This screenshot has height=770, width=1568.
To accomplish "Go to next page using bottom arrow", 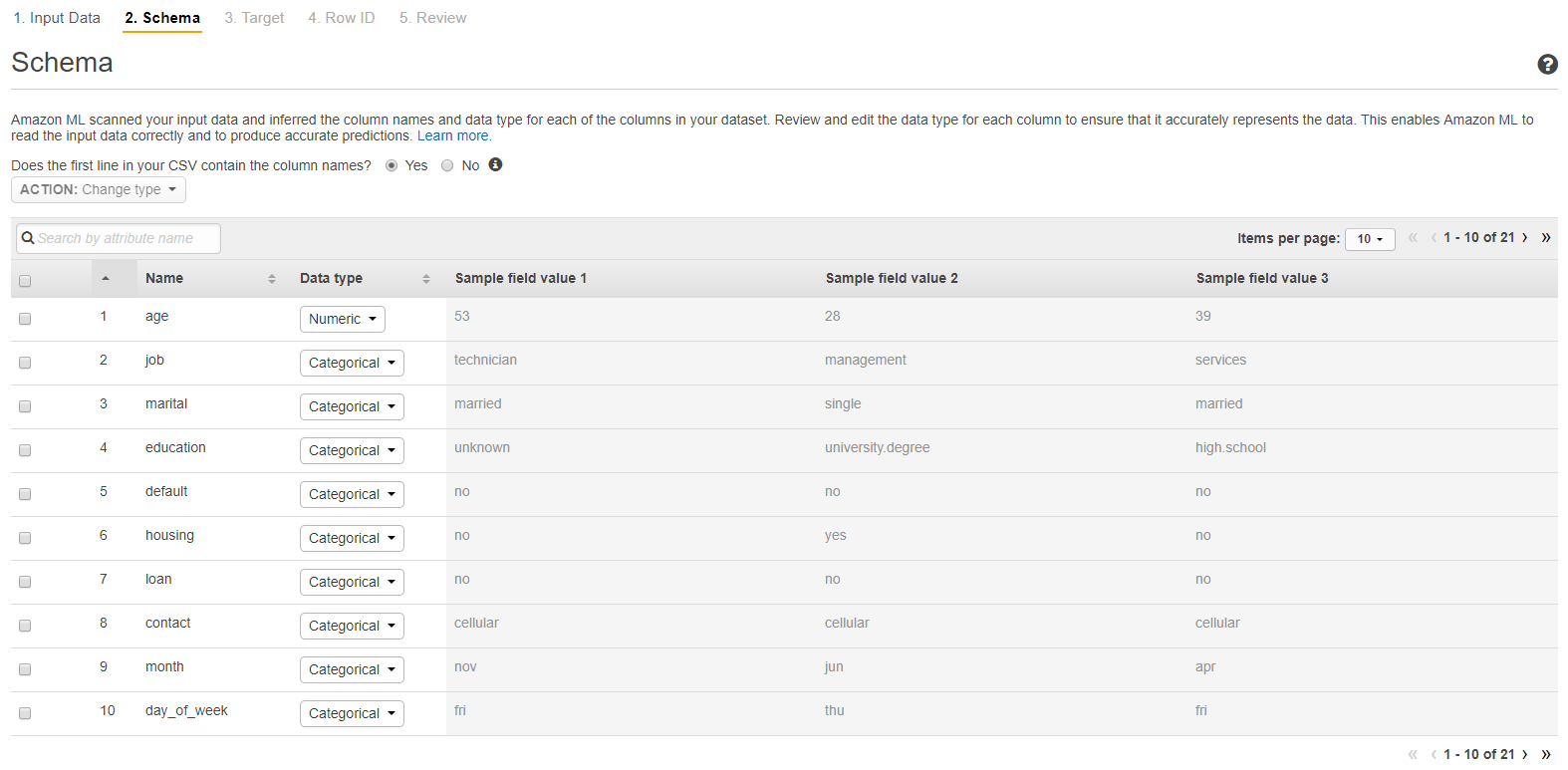I will 1525,754.
